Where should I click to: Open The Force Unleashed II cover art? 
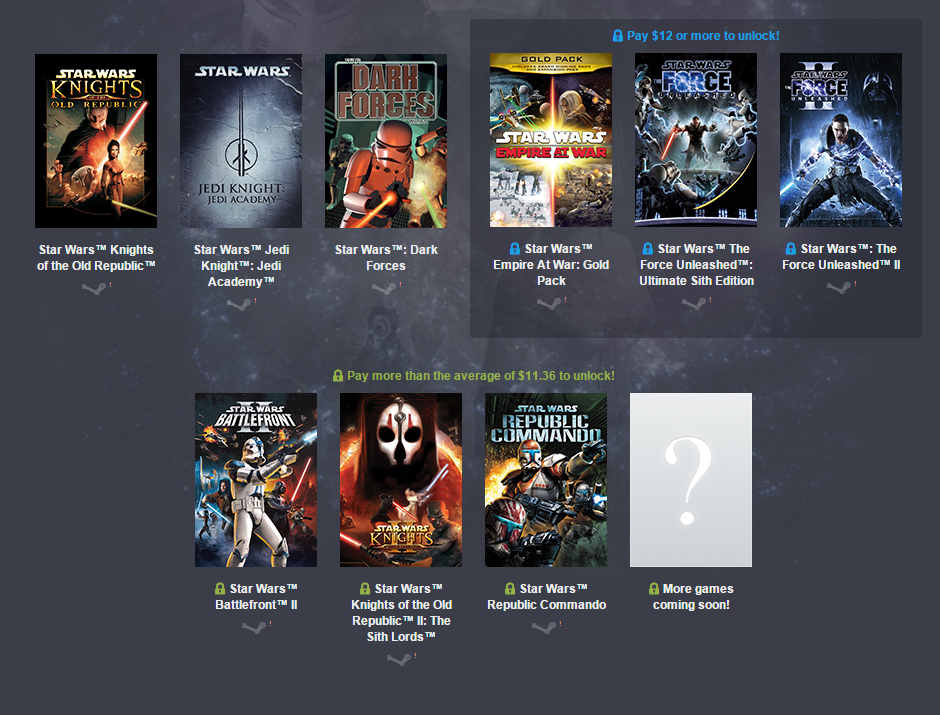pyautogui.click(x=841, y=140)
